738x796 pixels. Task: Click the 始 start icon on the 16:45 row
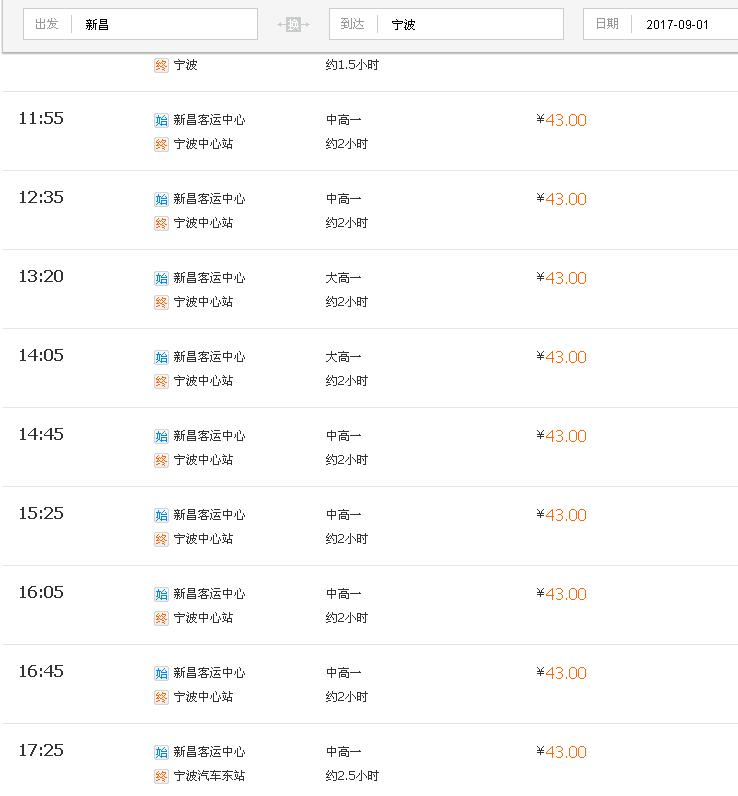click(x=161, y=673)
